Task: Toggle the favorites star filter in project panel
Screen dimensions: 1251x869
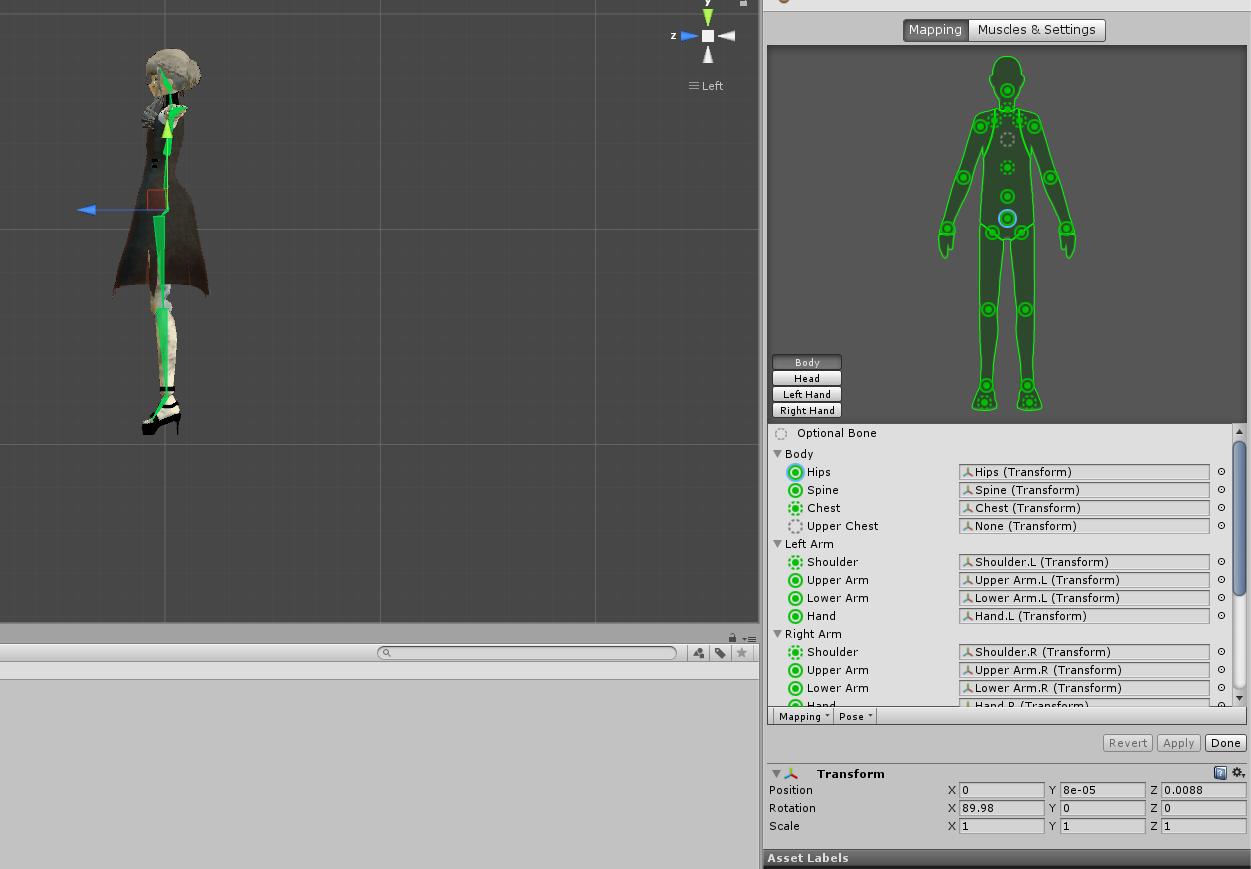Action: click(742, 653)
